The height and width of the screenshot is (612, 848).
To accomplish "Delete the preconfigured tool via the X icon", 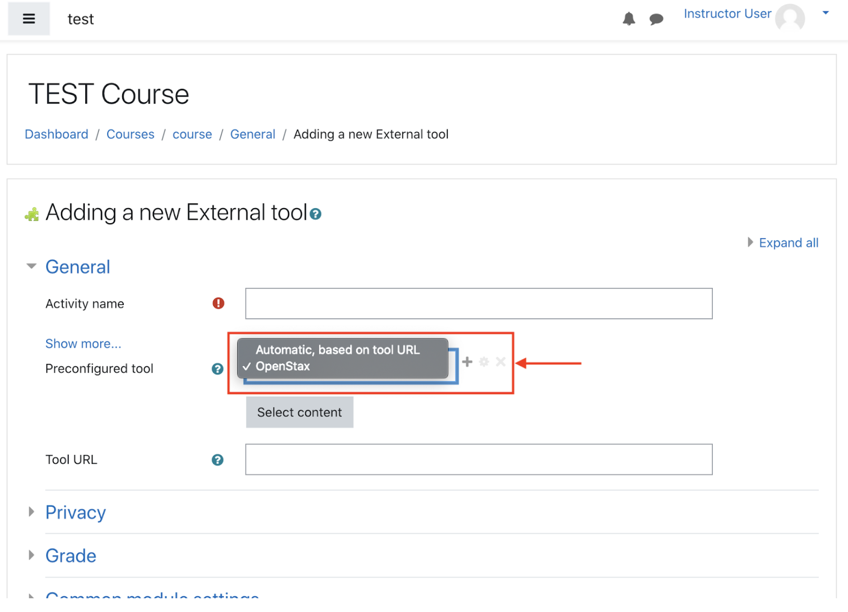I will point(500,362).
